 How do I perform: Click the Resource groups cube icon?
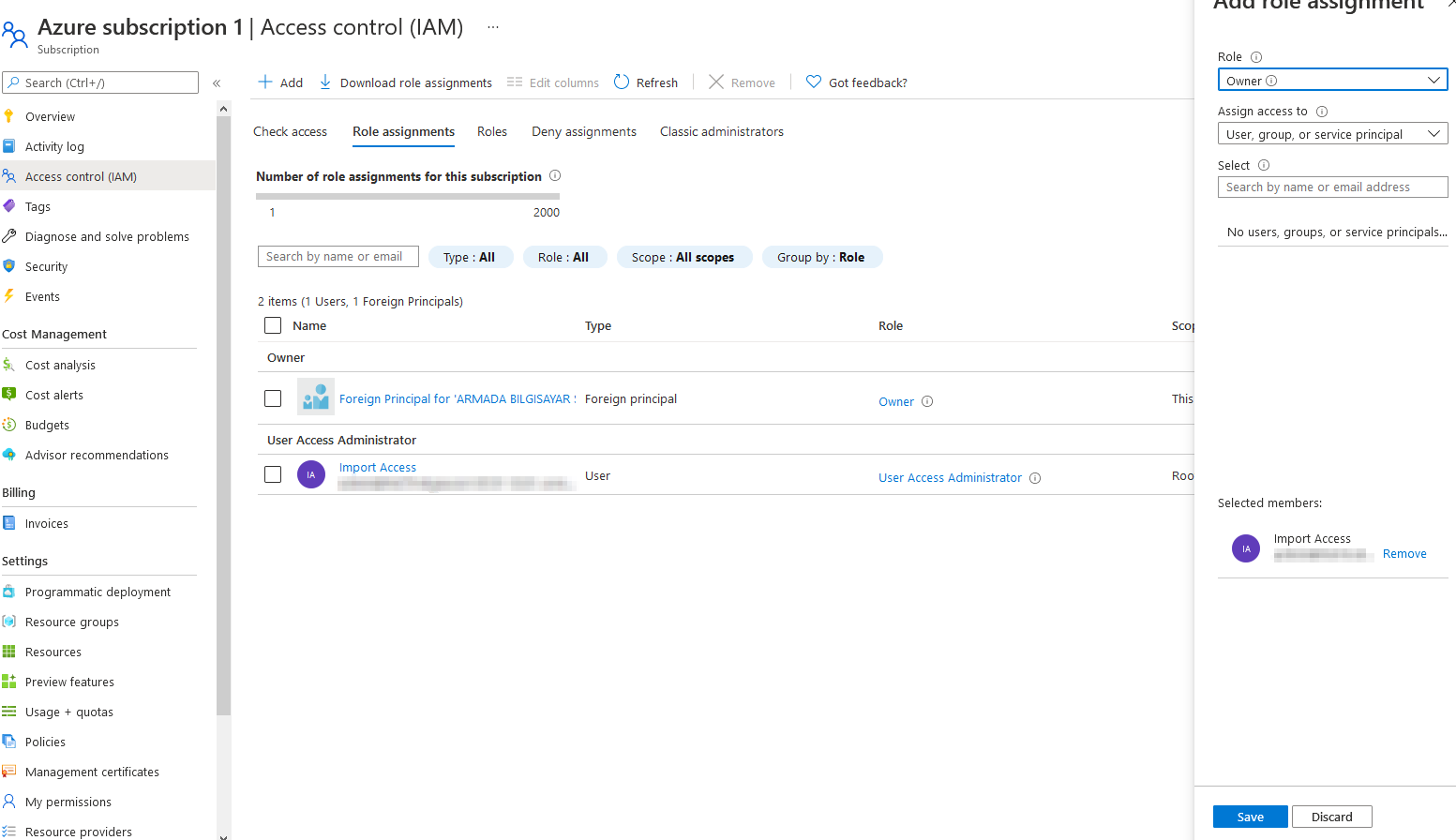pos(8,622)
